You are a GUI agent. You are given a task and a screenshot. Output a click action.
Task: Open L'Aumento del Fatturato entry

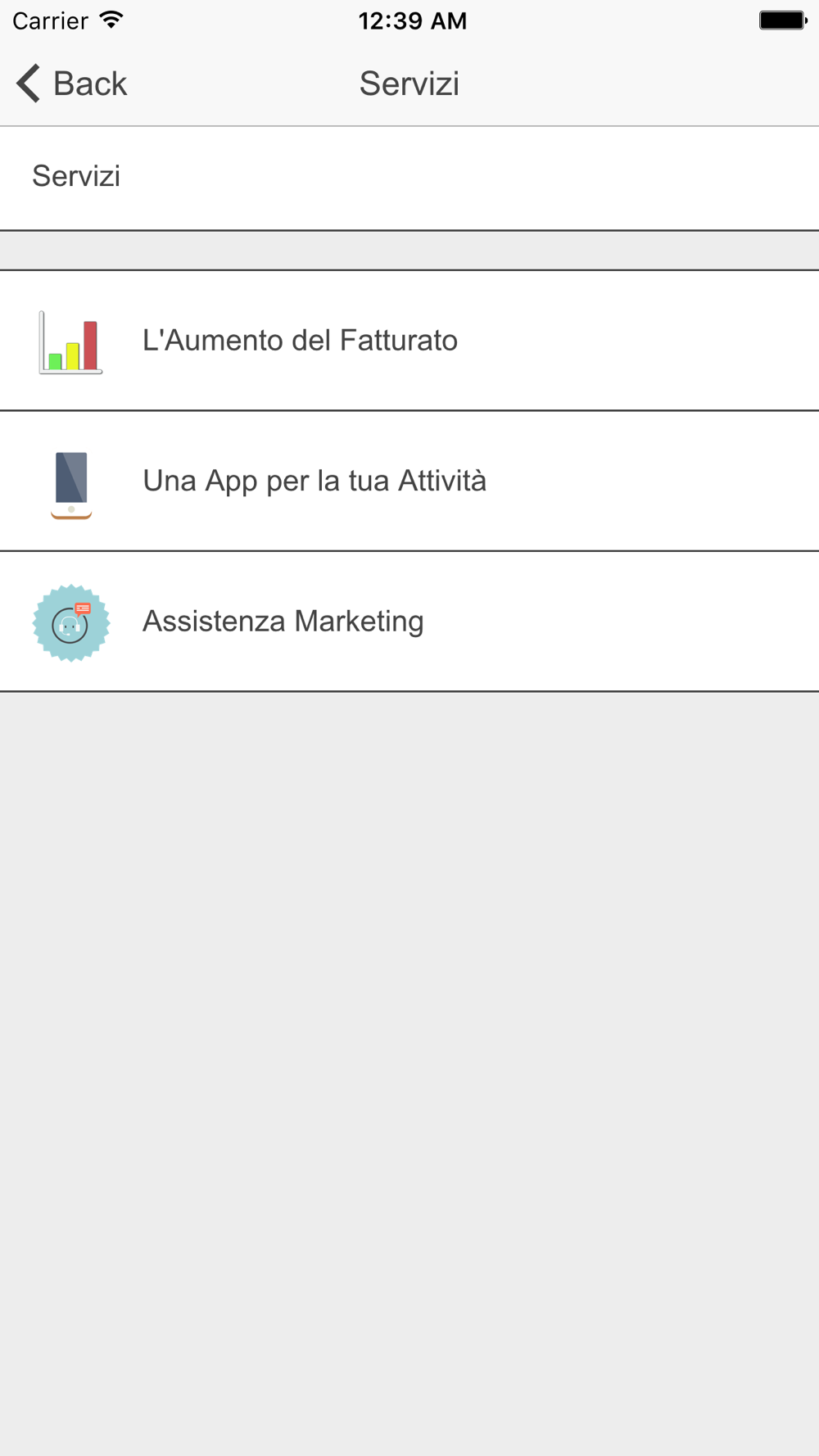(409, 341)
